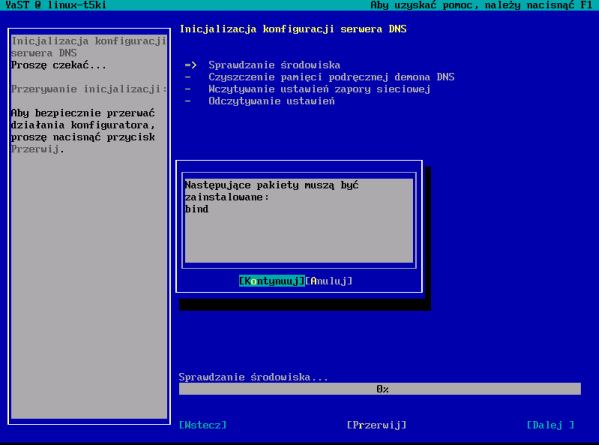Click the 'Inicjalizacja konfiguracji serwera DNS' main heading
This screenshot has height=445, width=599.
[293, 29]
